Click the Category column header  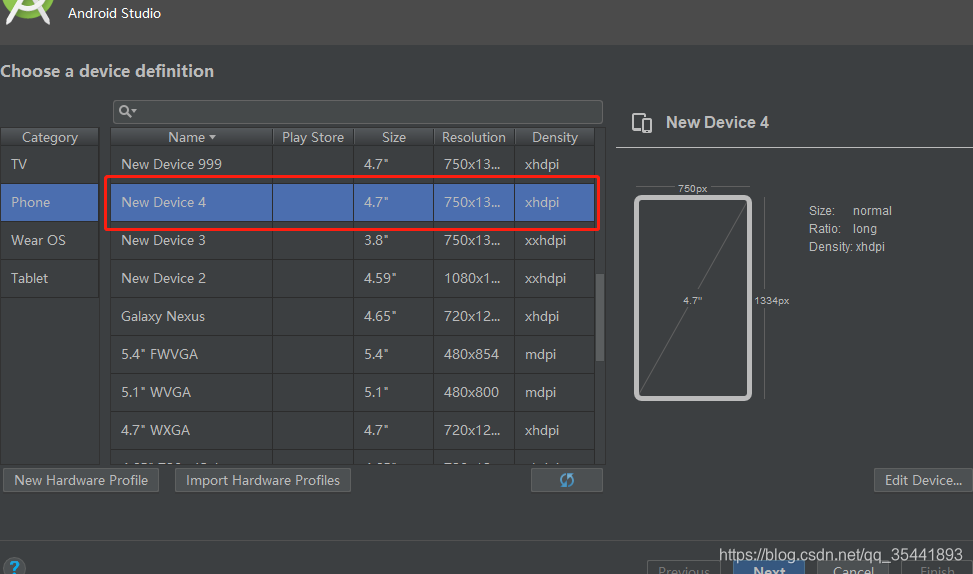click(50, 137)
